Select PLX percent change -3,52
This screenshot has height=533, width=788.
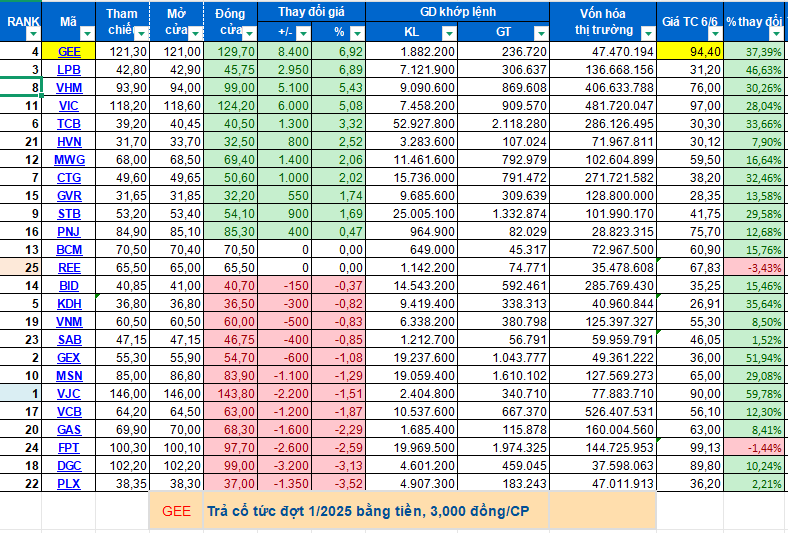339,484
